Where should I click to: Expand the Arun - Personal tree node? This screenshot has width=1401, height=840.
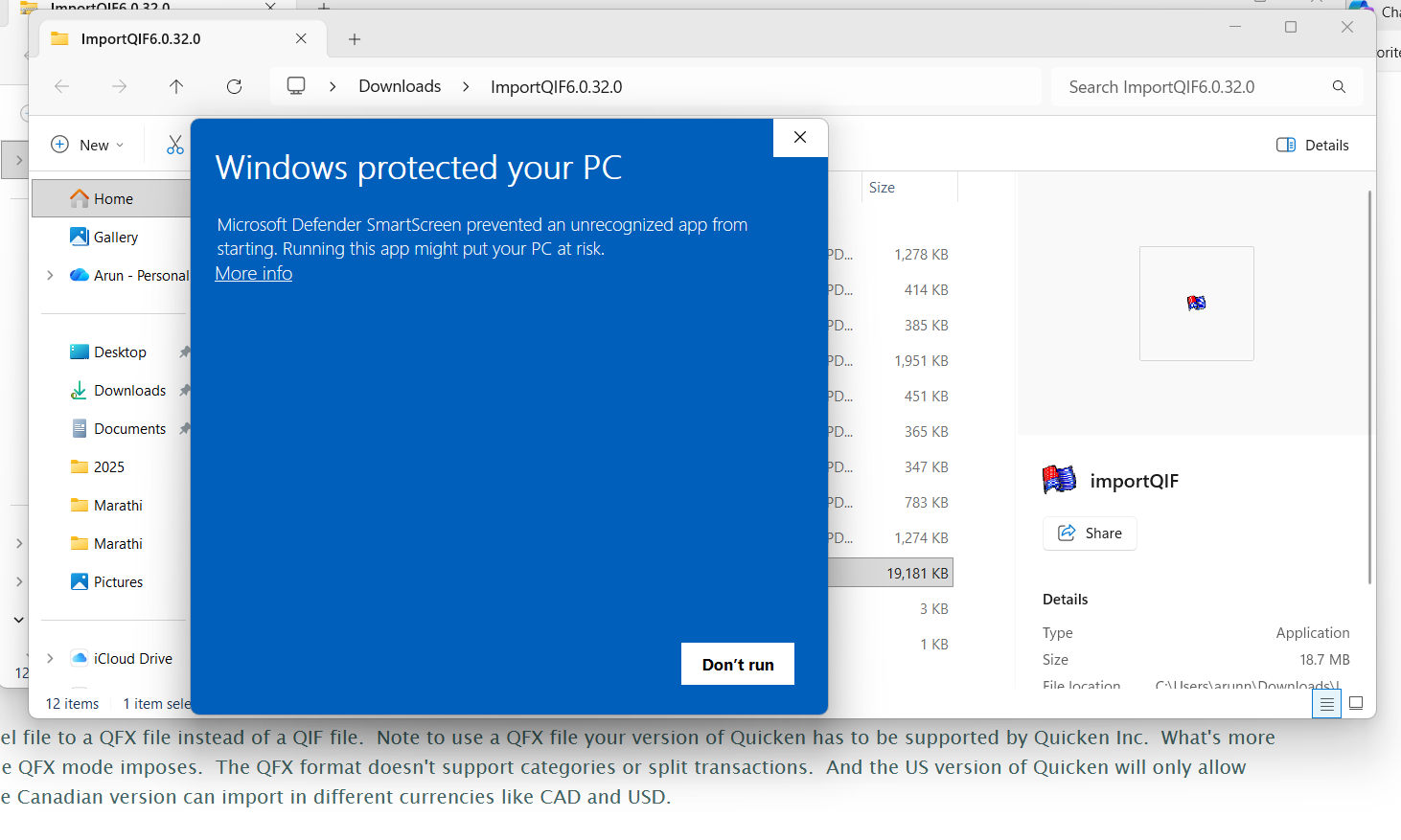coord(50,275)
